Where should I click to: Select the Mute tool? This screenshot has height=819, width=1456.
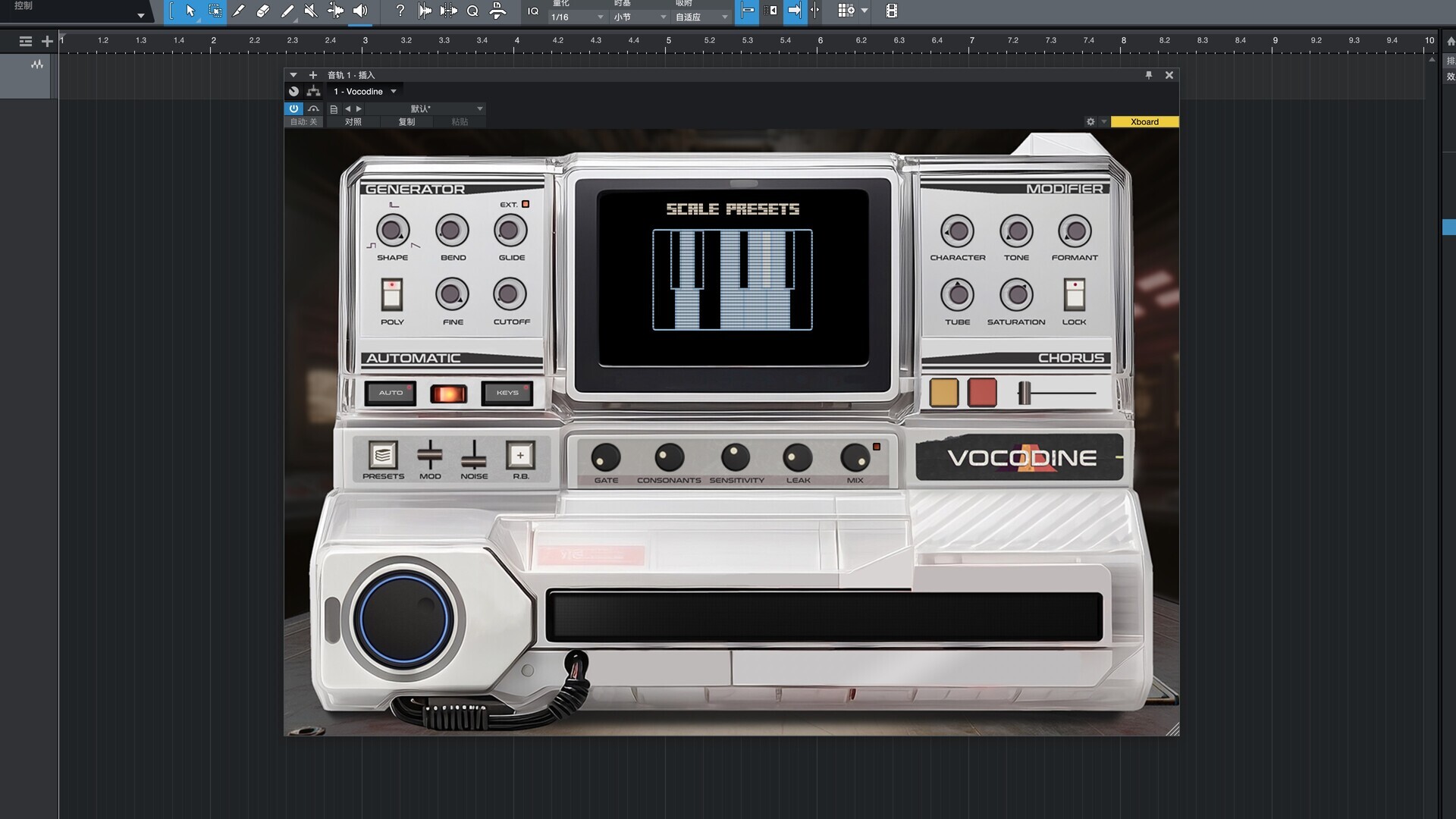[310, 11]
